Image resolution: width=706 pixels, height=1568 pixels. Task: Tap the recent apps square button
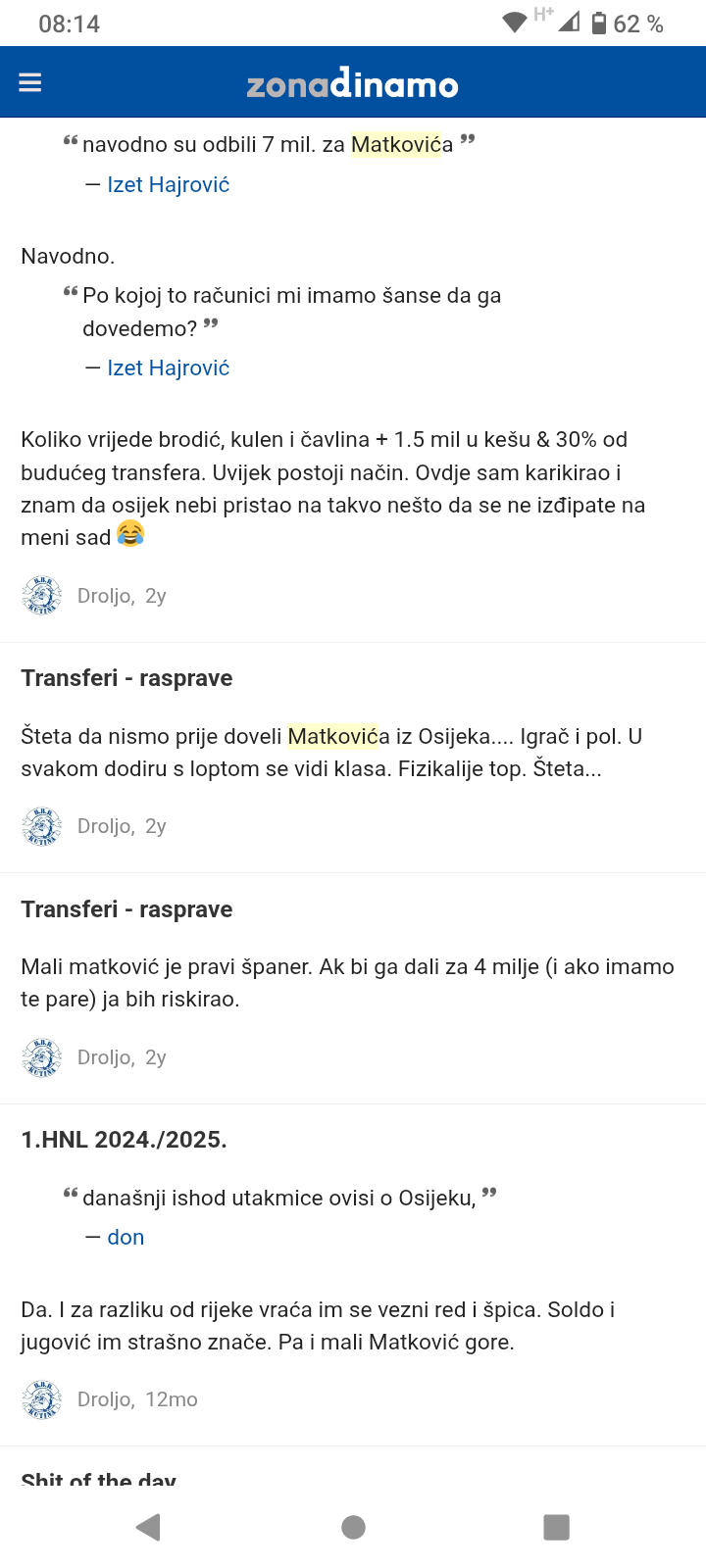point(556,1527)
